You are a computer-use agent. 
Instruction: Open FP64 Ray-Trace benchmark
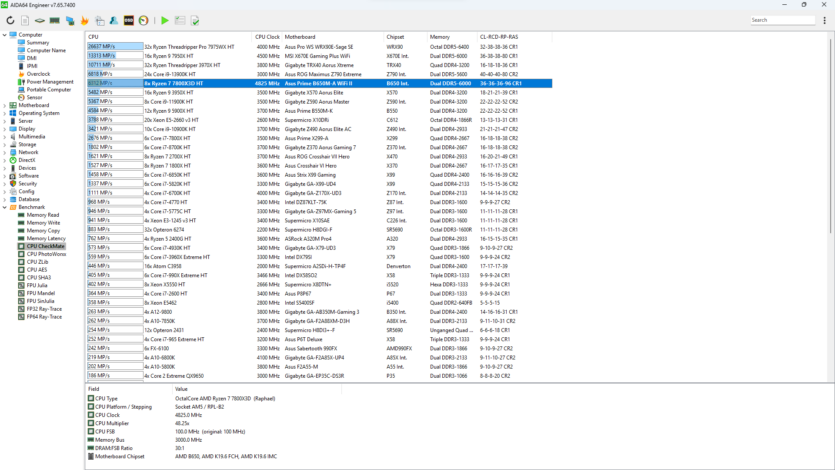click(x=44, y=317)
